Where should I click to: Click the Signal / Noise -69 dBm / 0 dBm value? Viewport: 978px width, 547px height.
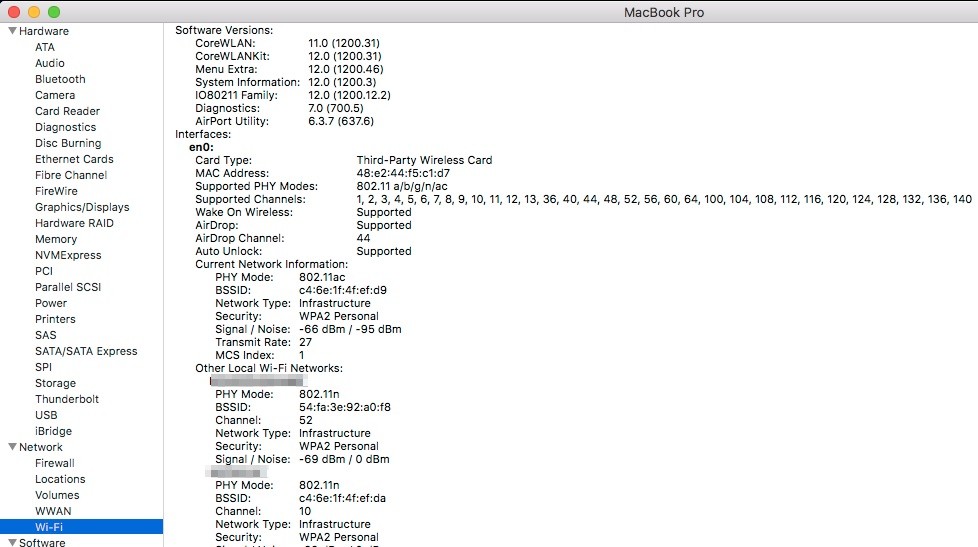(344, 459)
